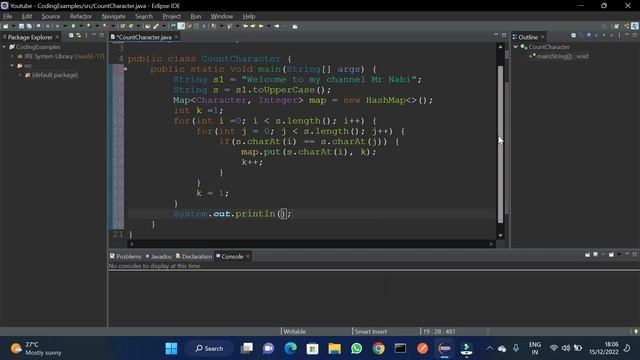Image resolution: width=640 pixels, height=360 pixels.
Task: Click the Open Console icon in Console toolbar
Action: pos(611,254)
